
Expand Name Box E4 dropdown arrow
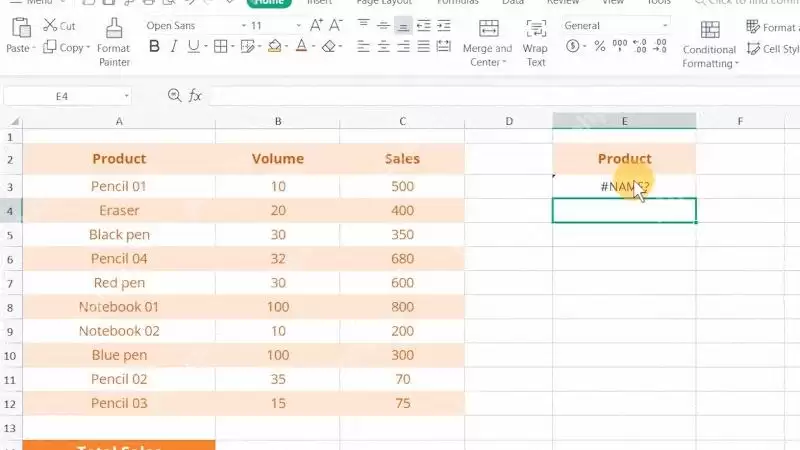pos(126,96)
